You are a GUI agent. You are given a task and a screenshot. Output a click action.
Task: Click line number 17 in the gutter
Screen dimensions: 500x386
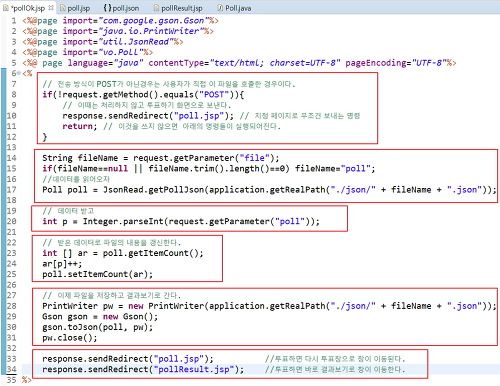[x=11, y=190]
